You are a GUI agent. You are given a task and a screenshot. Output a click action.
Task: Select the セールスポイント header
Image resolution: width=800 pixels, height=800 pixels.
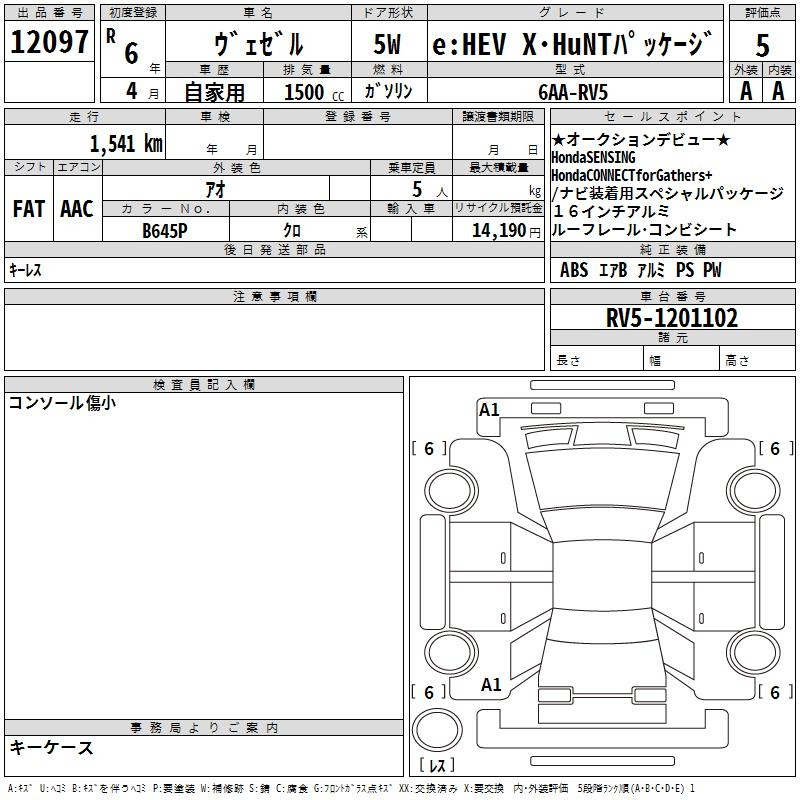(x=672, y=116)
